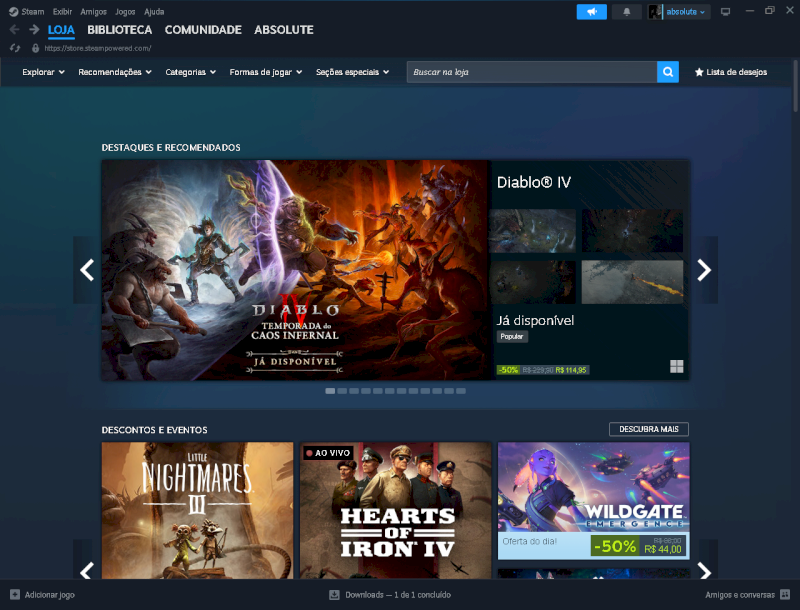
Task: Switch to the COMUNIDADE tab
Action: coord(203,30)
